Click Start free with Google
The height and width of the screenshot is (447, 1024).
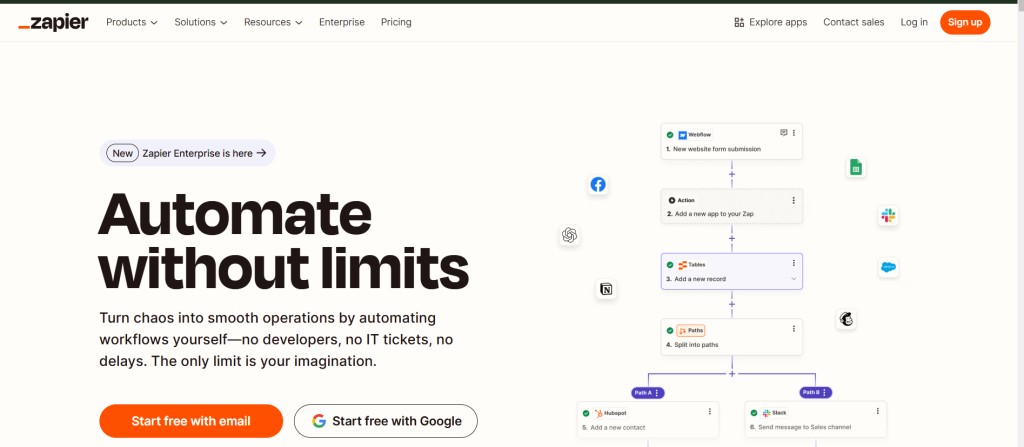[386, 421]
